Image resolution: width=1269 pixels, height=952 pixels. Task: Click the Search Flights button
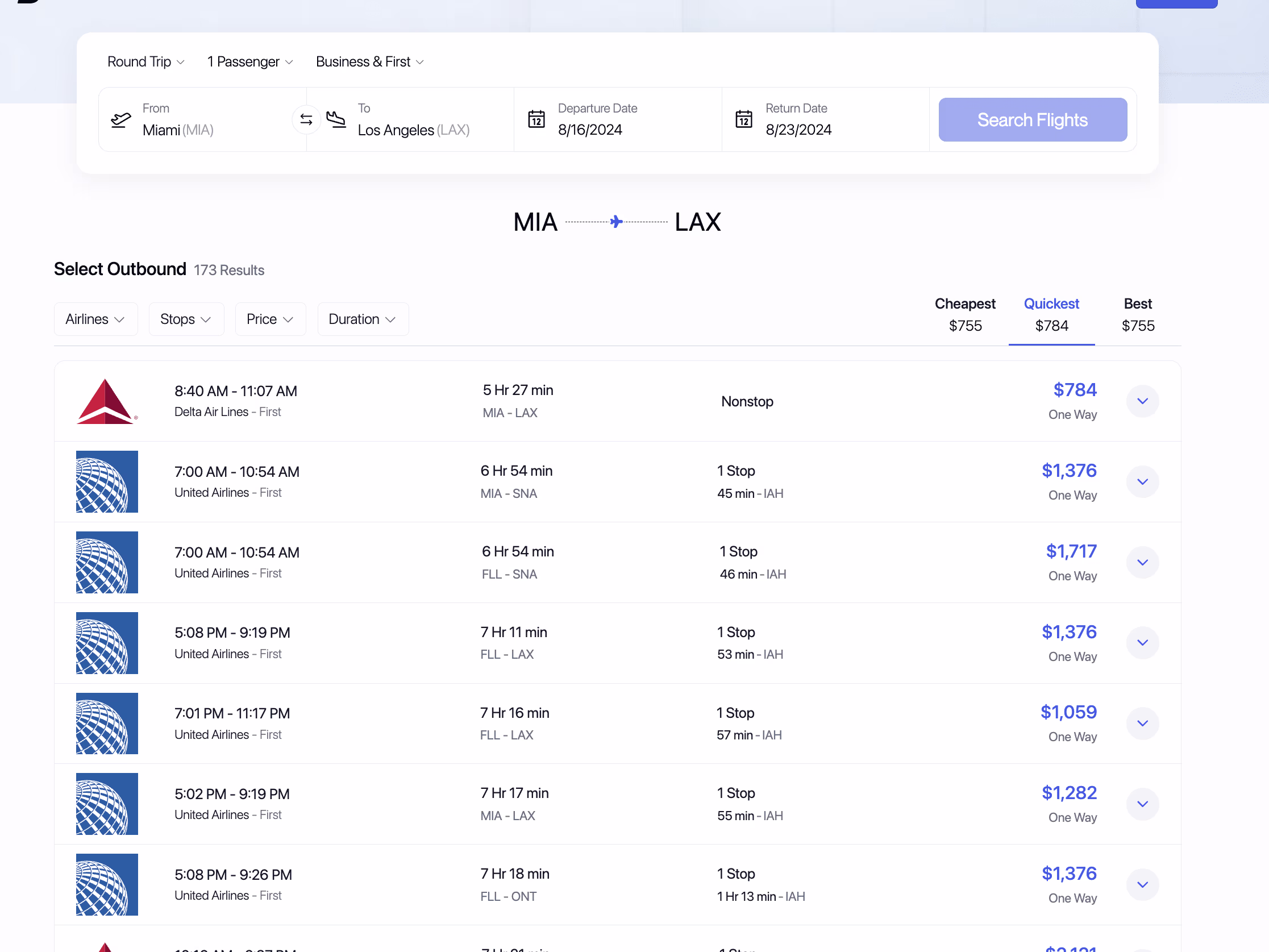[x=1032, y=119]
